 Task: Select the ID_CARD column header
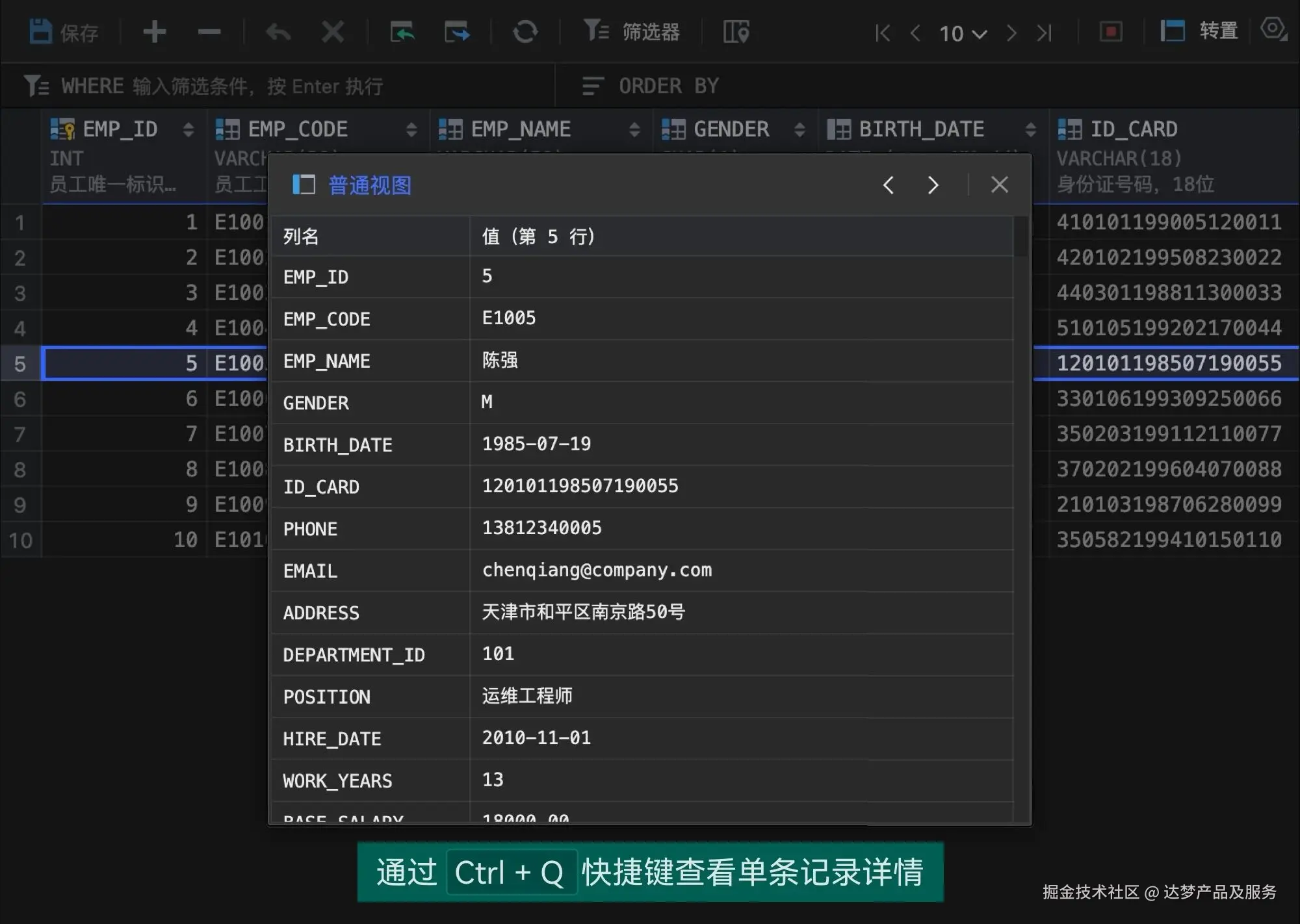pos(1134,129)
